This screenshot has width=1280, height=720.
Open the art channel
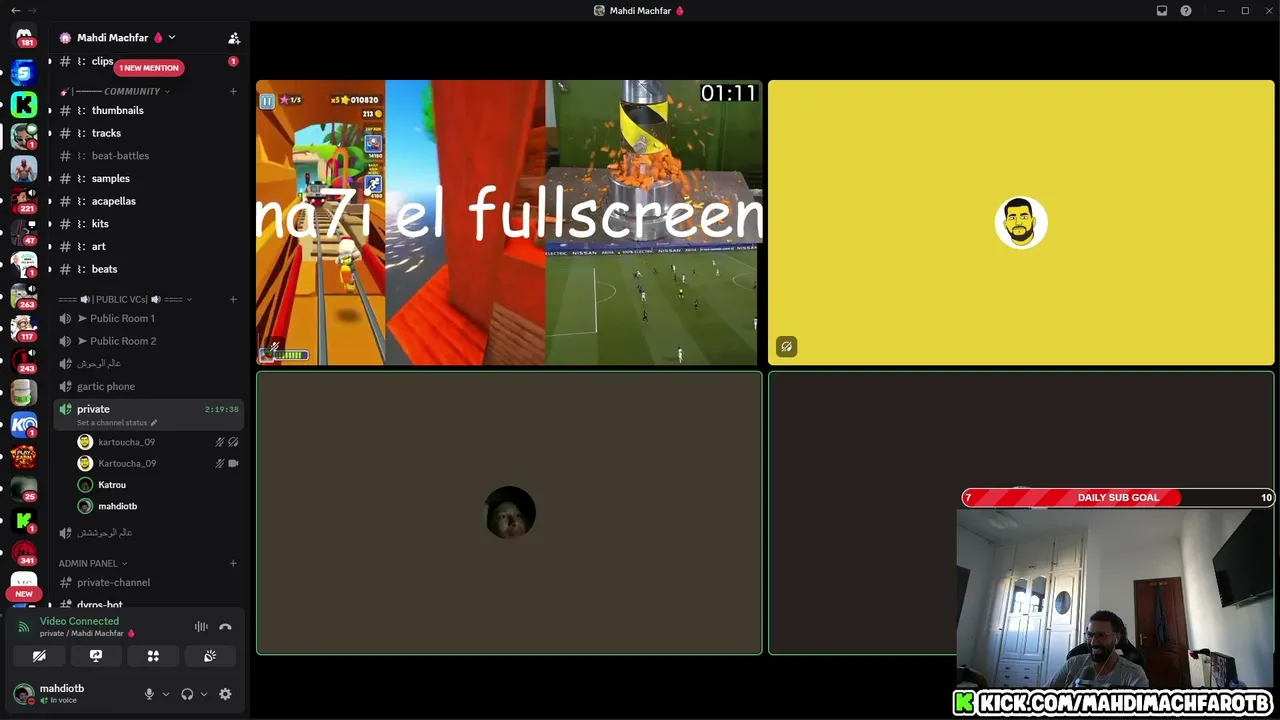click(x=148, y=246)
